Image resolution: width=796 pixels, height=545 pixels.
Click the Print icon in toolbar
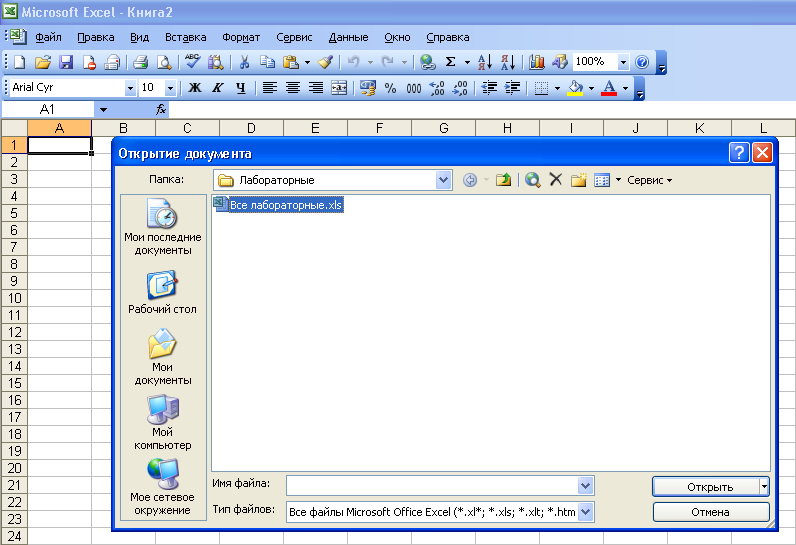[x=141, y=62]
